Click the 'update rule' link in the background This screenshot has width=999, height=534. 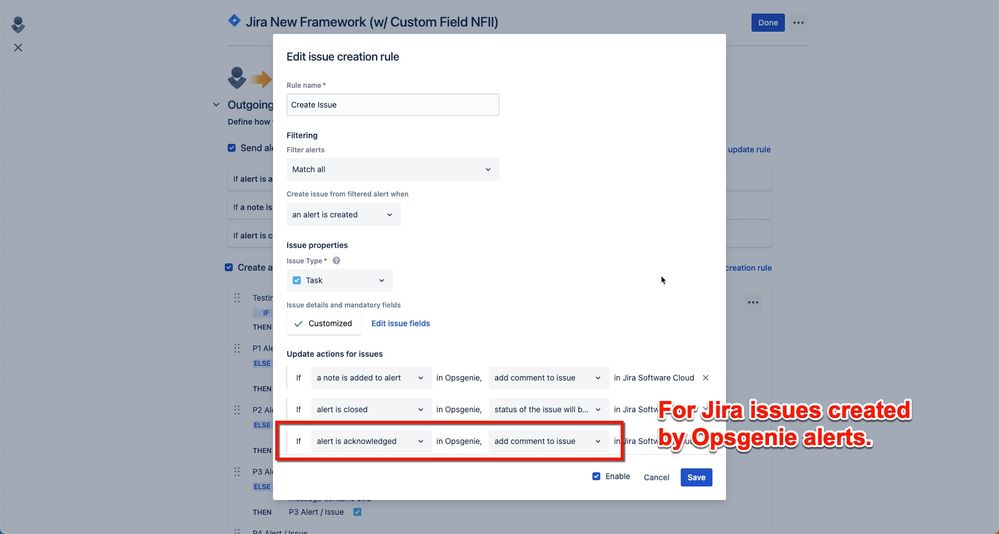click(749, 150)
